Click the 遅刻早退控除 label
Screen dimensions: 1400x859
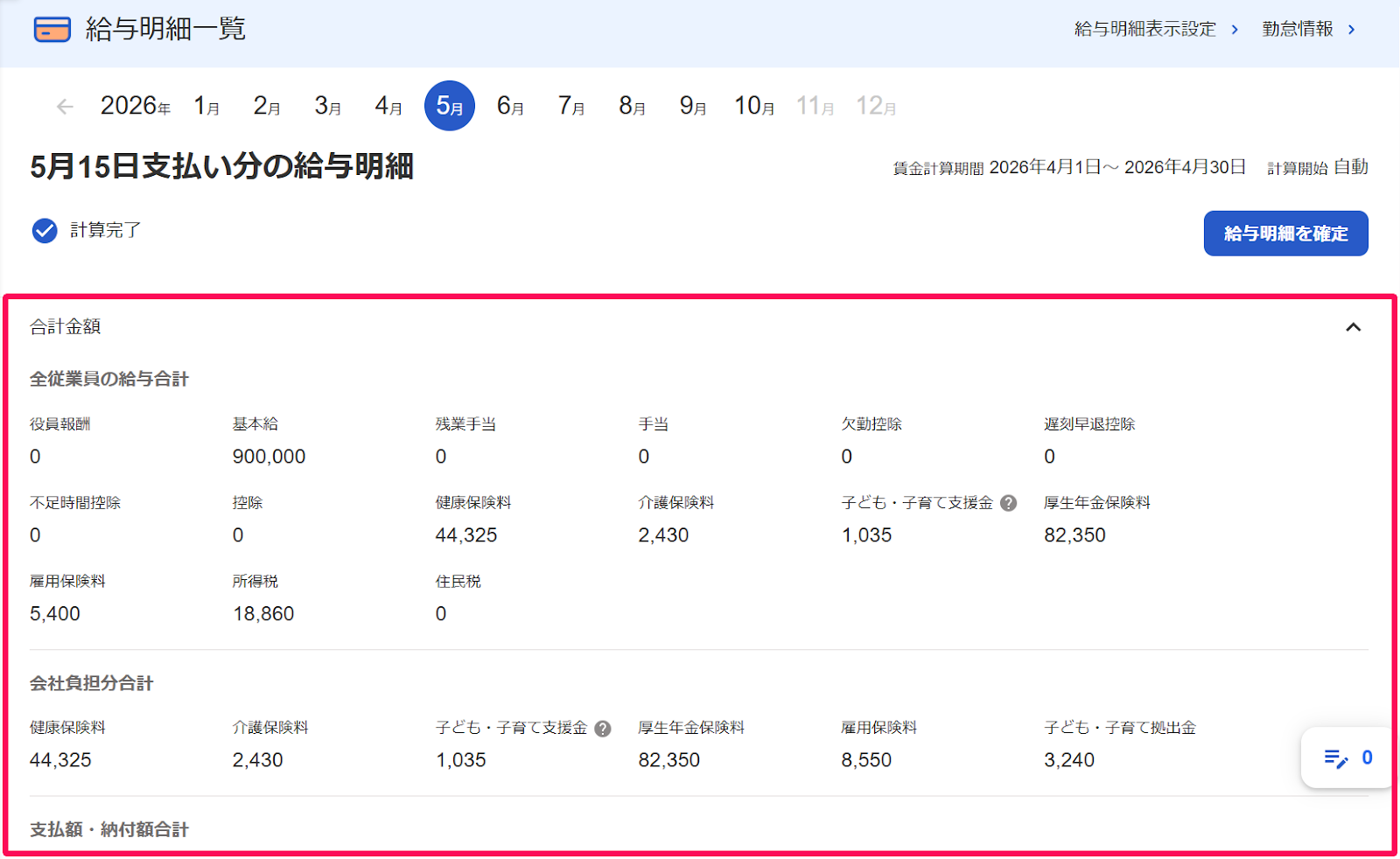click(x=1089, y=424)
